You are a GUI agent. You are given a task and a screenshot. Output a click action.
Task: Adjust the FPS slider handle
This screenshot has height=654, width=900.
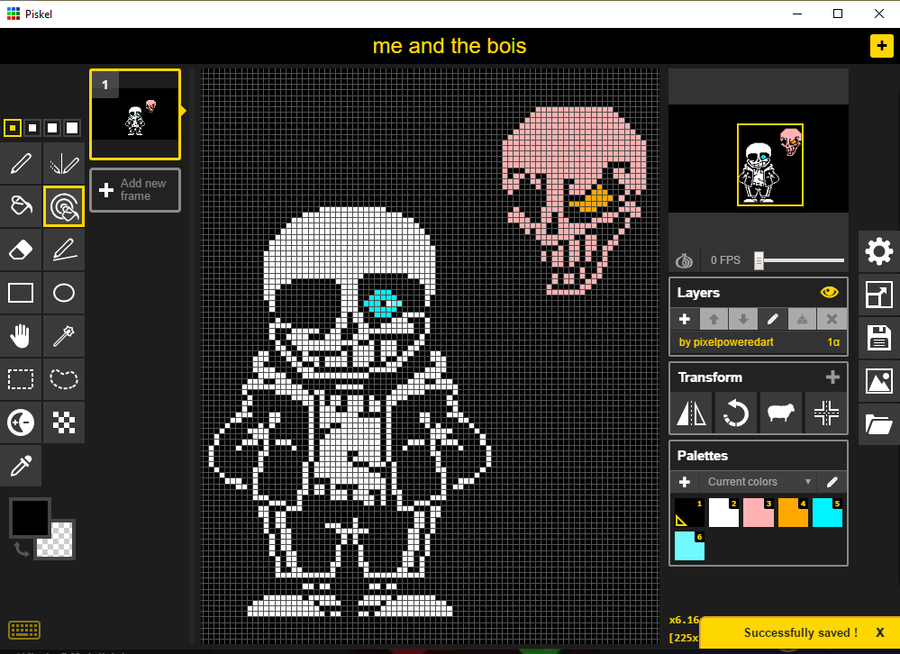click(759, 261)
